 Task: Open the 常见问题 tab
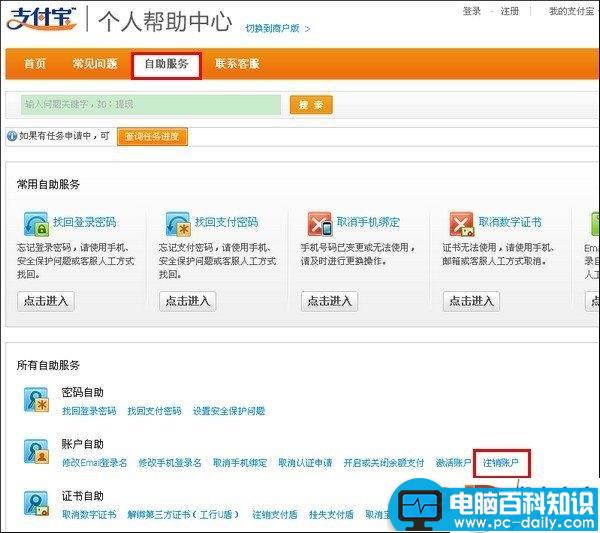pos(95,64)
